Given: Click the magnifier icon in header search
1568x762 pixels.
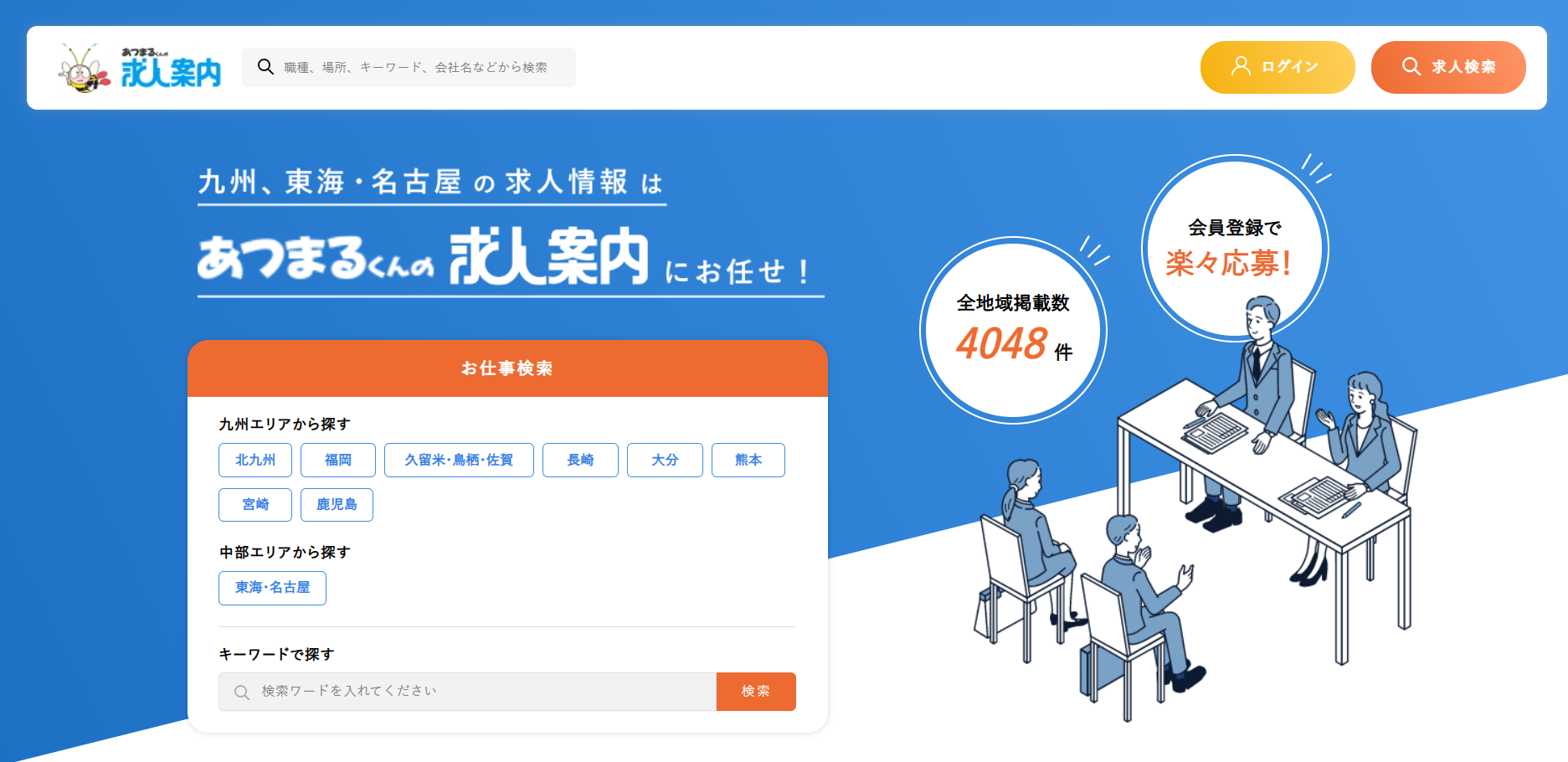Looking at the screenshot, I should [265, 67].
